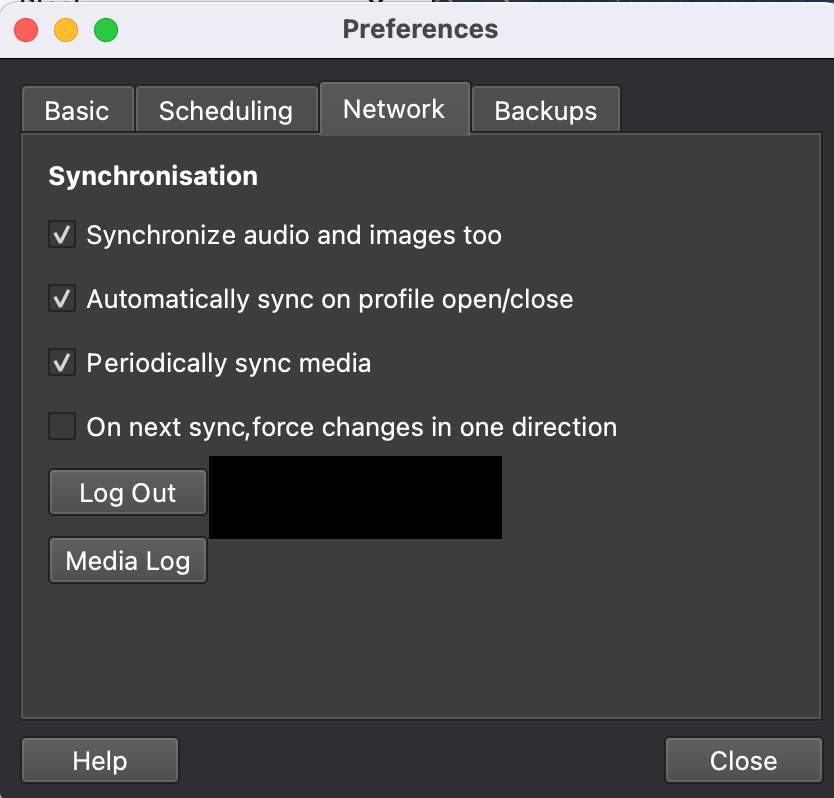Click the Synchronisation section heading
The width and height of the screenshot is (834, 798).
(x=153, y=176)
